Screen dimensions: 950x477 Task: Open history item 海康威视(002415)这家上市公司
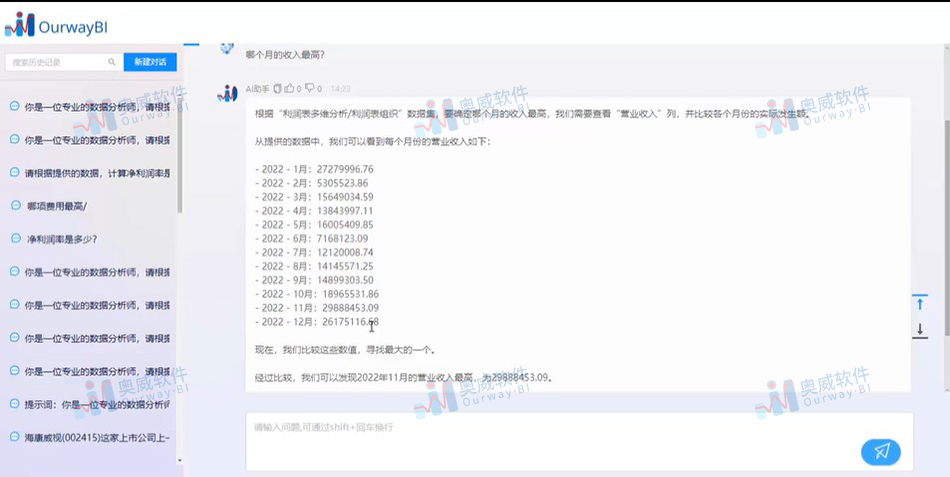pos(97,437)
